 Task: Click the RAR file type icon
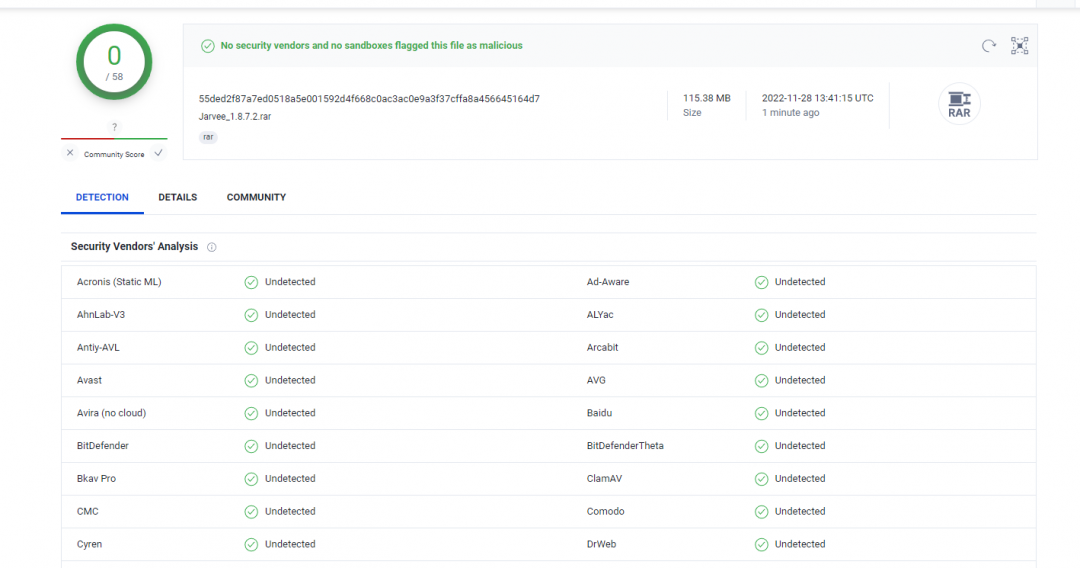pos(959,104)
